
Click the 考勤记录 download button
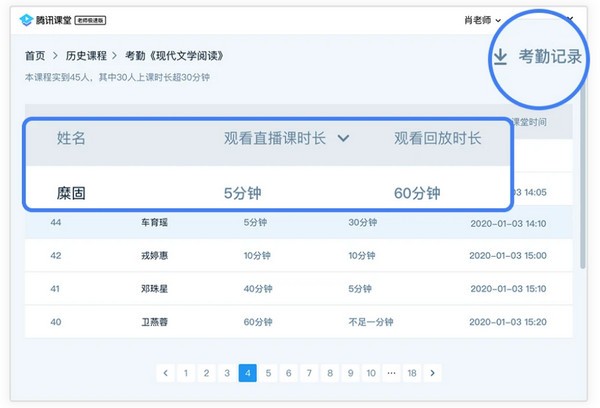[549, 57]
